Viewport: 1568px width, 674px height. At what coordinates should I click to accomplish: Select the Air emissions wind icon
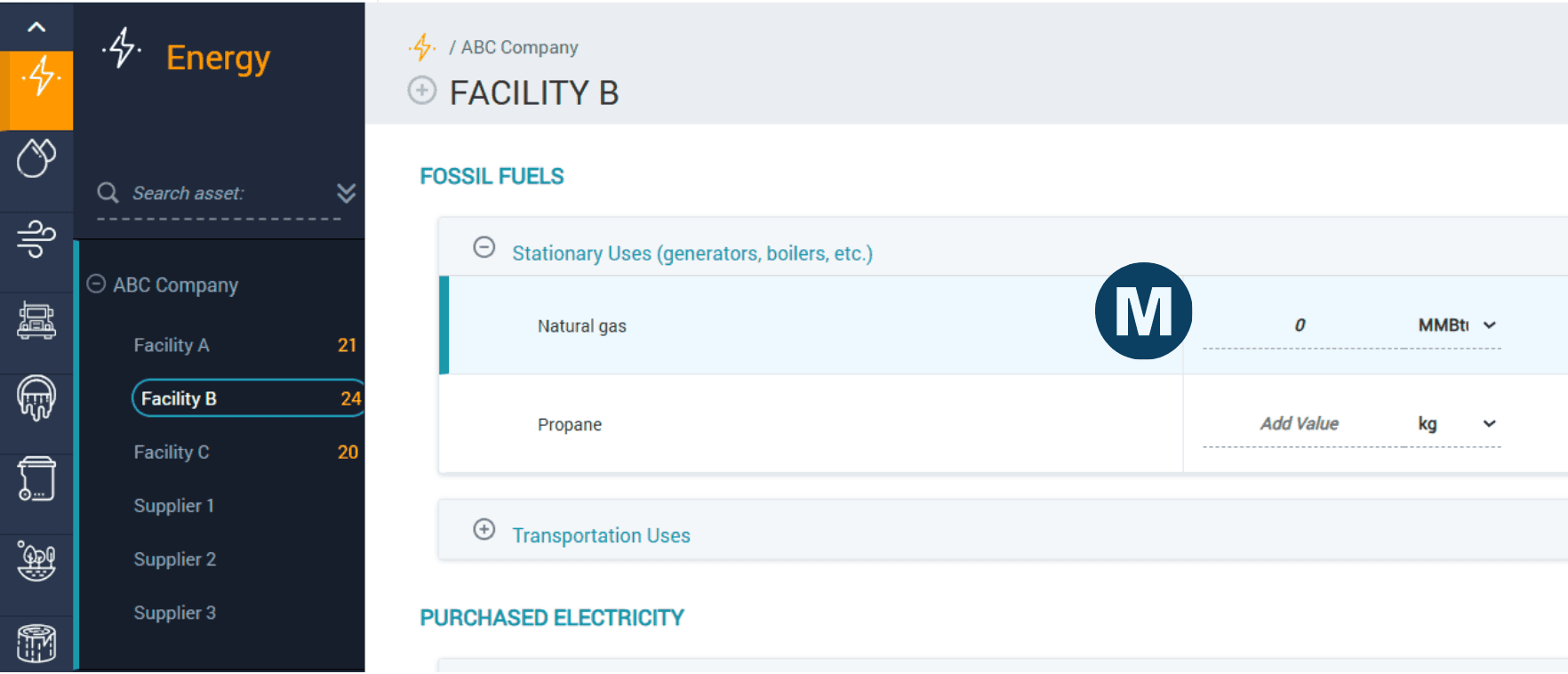click(x=36, y=239)
